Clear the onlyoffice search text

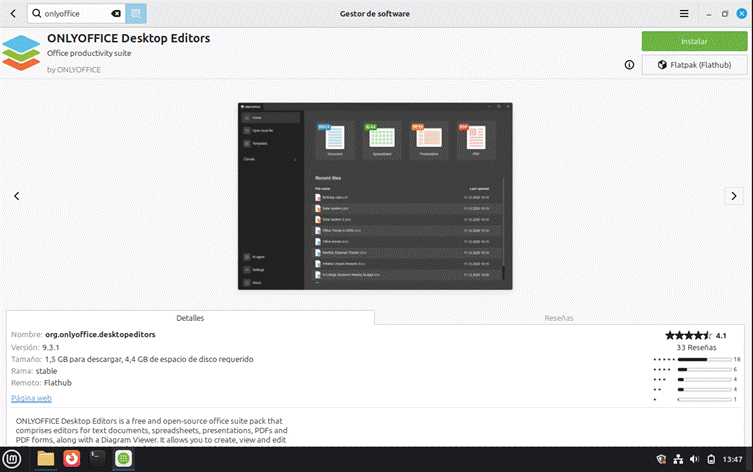(116, 13)
